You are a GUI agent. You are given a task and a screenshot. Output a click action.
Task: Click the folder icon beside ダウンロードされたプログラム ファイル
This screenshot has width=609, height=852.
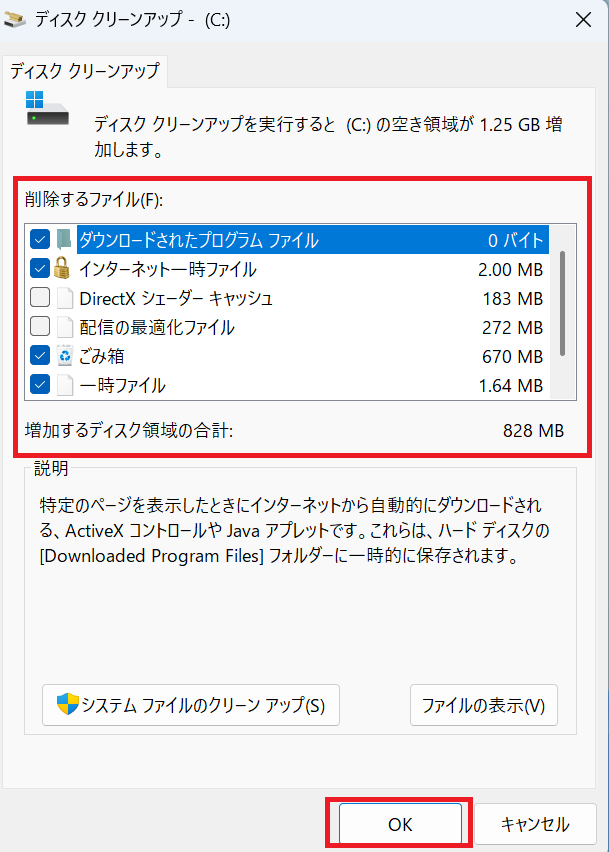(64, 240)
